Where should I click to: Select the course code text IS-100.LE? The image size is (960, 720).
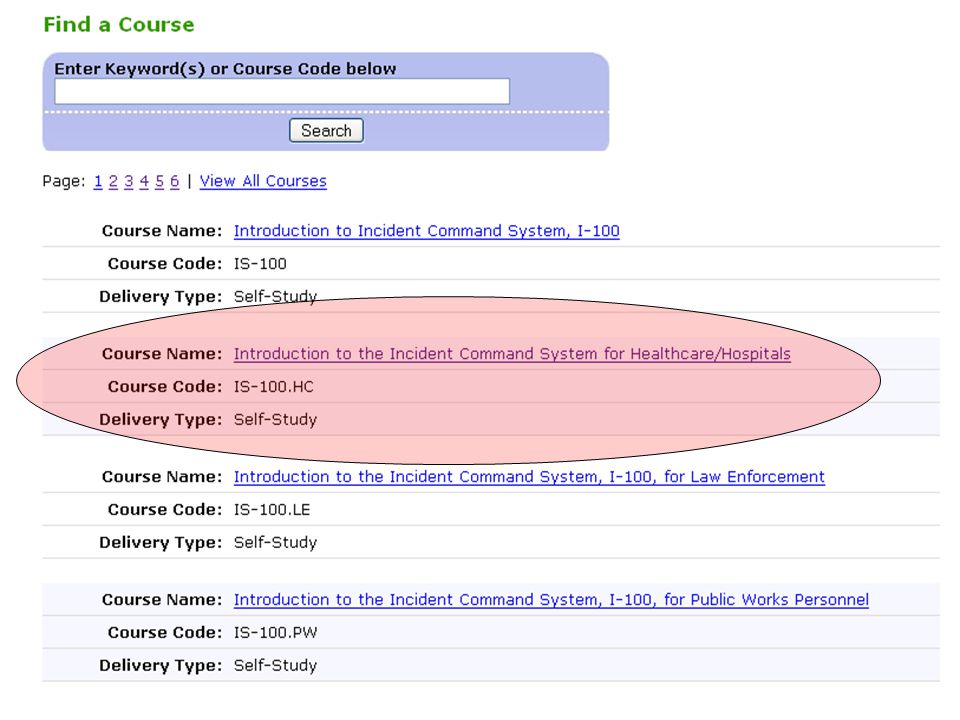[272, 510]
